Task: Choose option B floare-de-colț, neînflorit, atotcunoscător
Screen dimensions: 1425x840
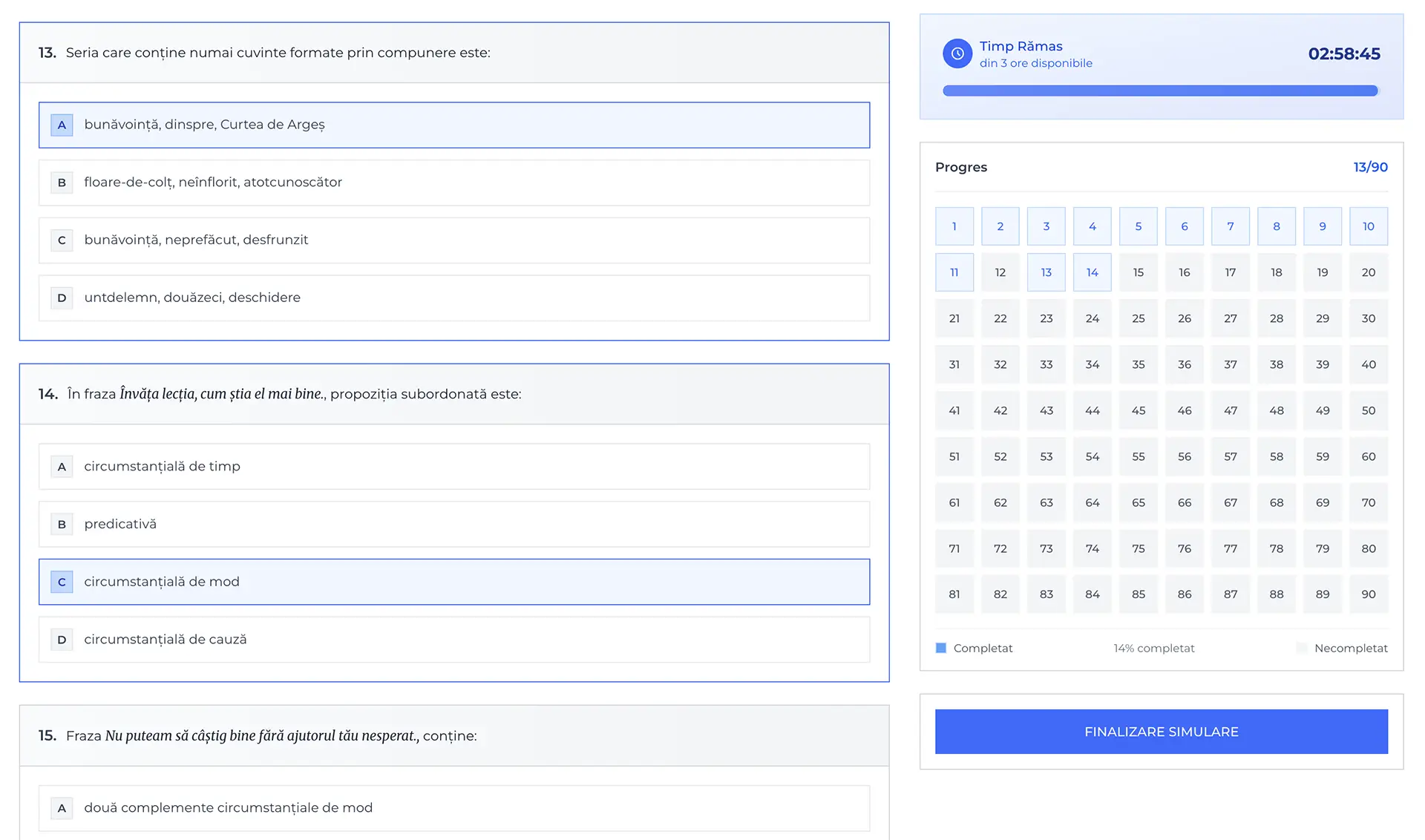Action: click(x=454, y=183)
